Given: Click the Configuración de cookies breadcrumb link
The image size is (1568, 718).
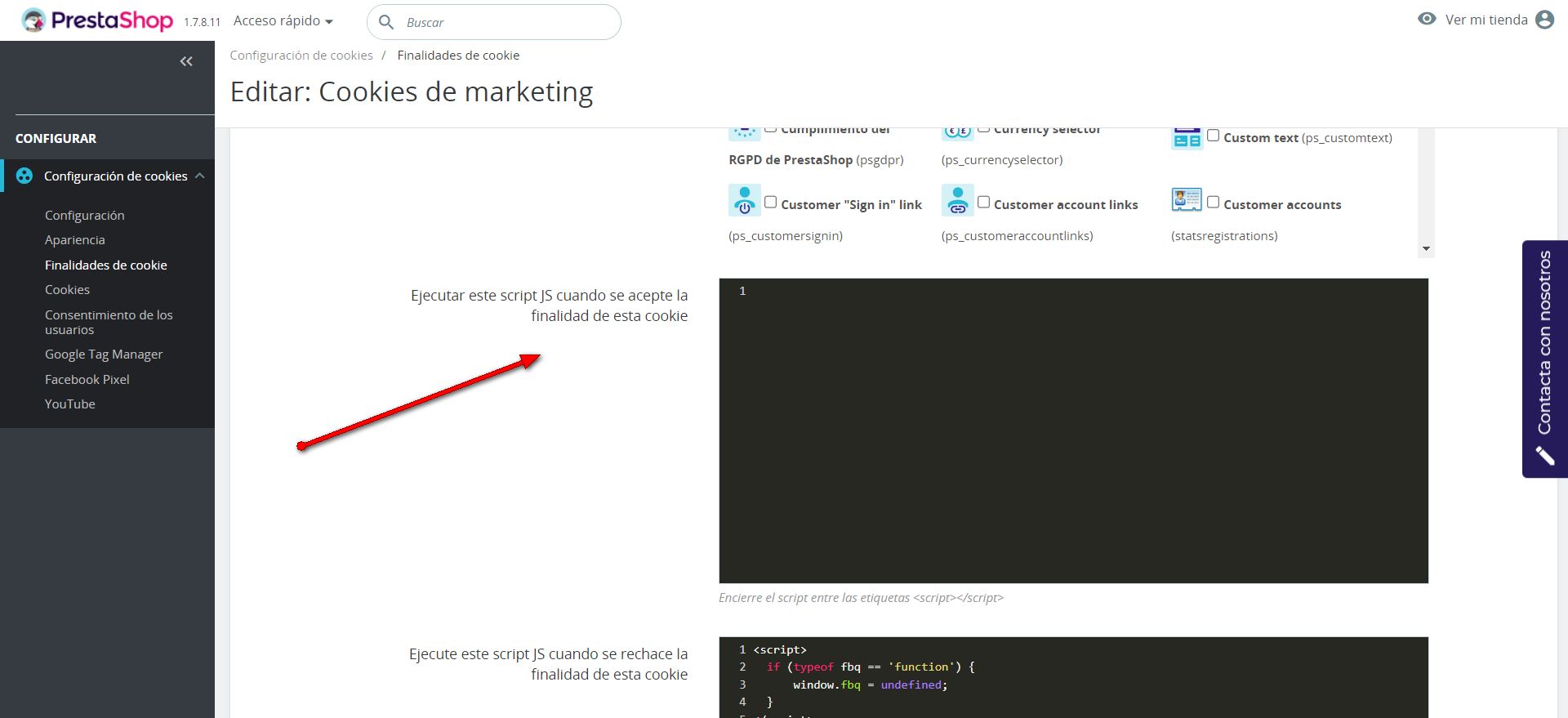Looking at the screenshot, I should (301, 55).
